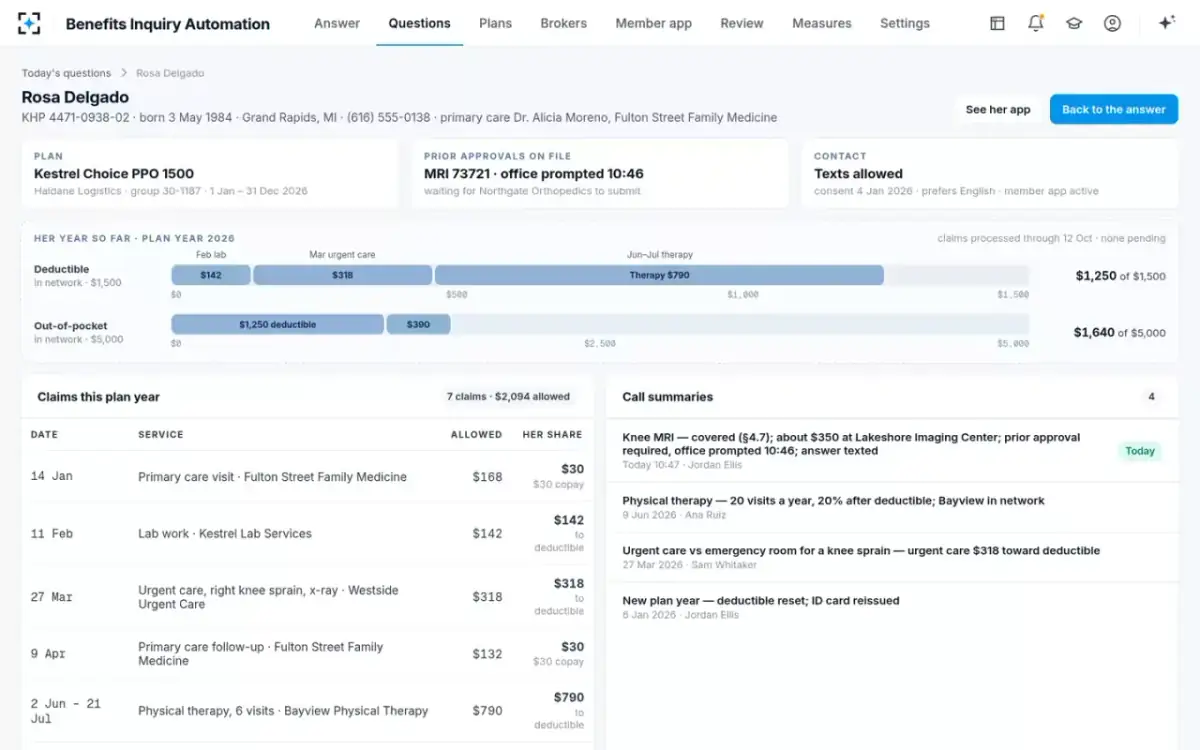Select the $142 deductible bar segment
The image size is (1200, 750).
(211, 275)
